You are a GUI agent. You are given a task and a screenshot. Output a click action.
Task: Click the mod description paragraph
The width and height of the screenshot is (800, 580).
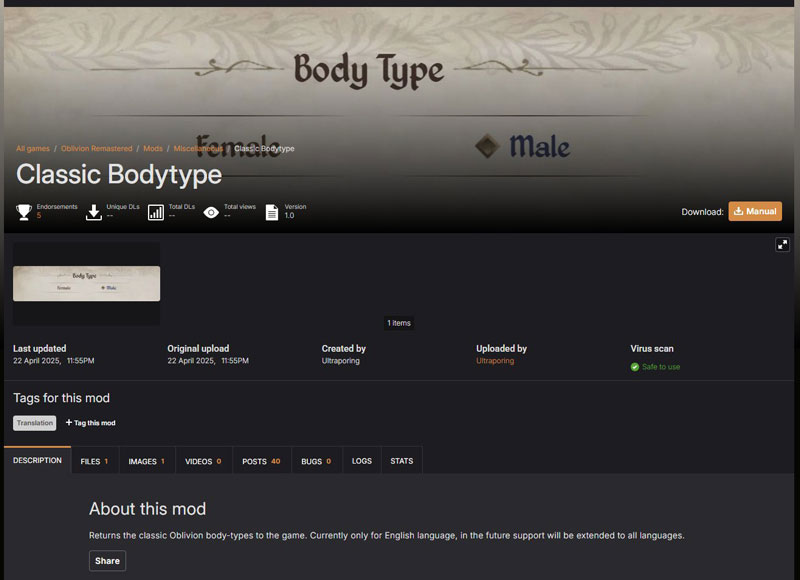387,536
